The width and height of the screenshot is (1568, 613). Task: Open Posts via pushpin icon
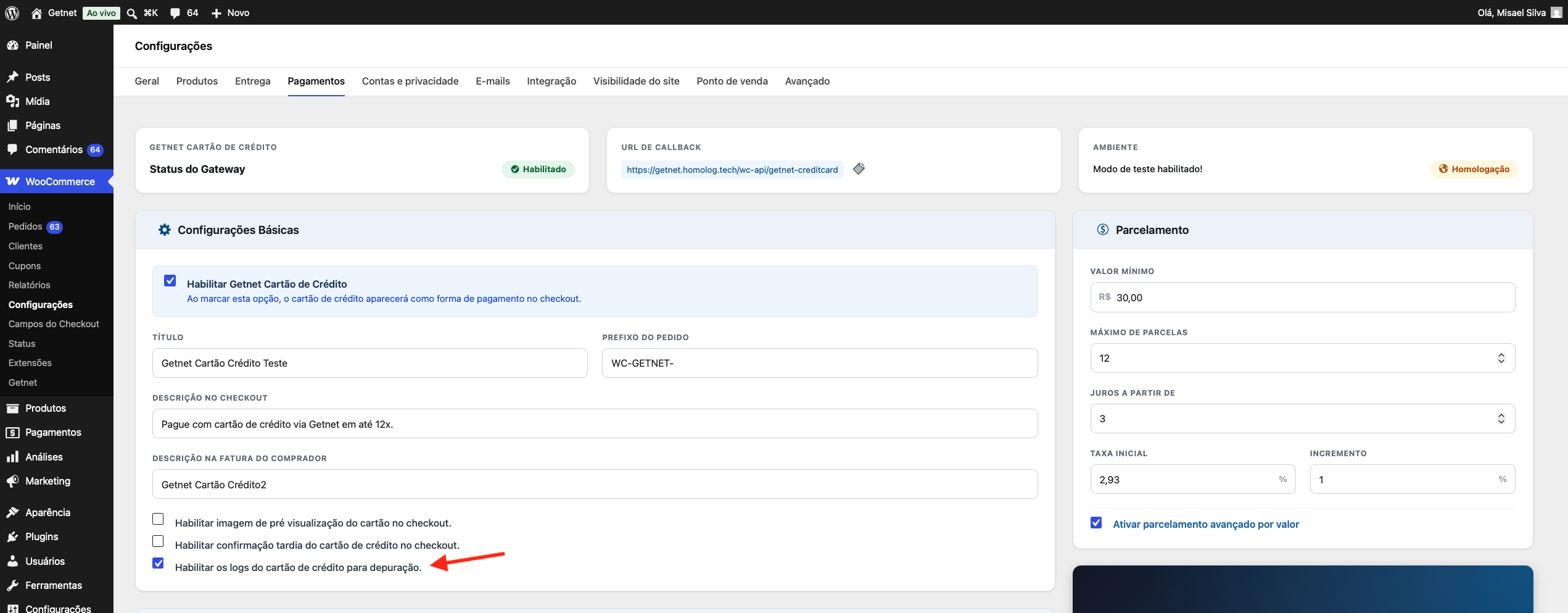12,77
